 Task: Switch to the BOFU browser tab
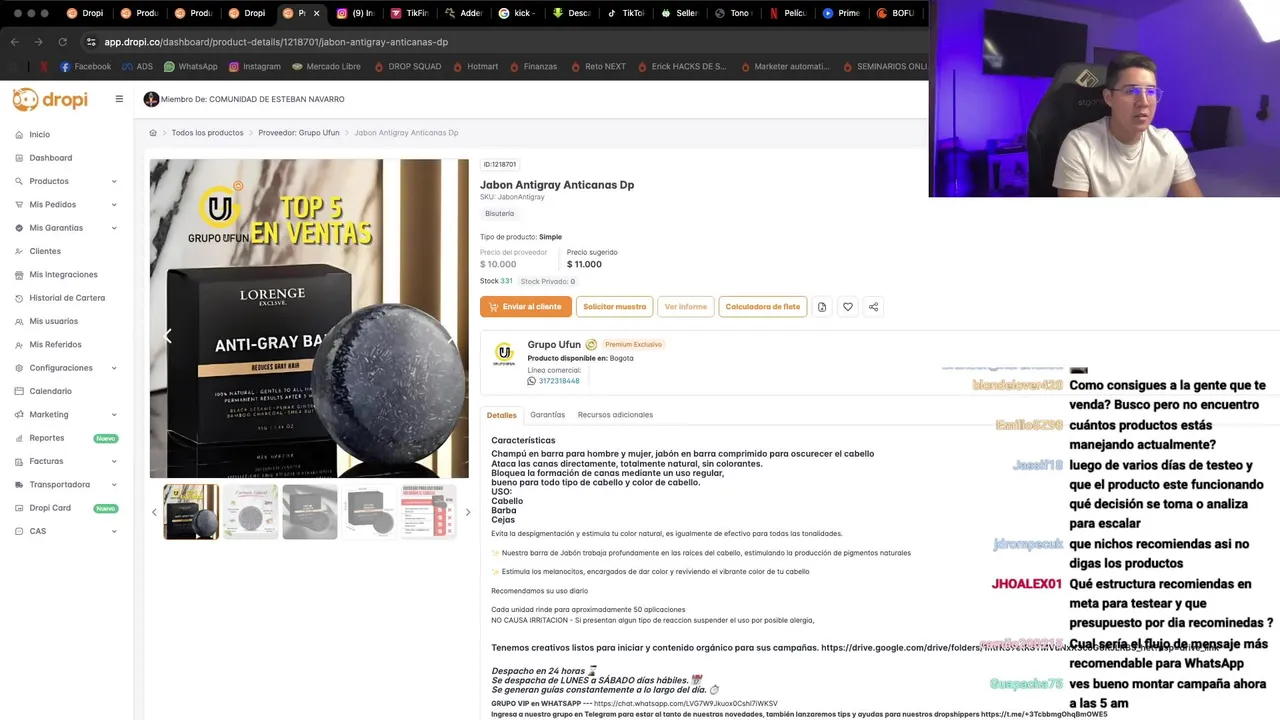pyautogui.click(x=894, y=13)
